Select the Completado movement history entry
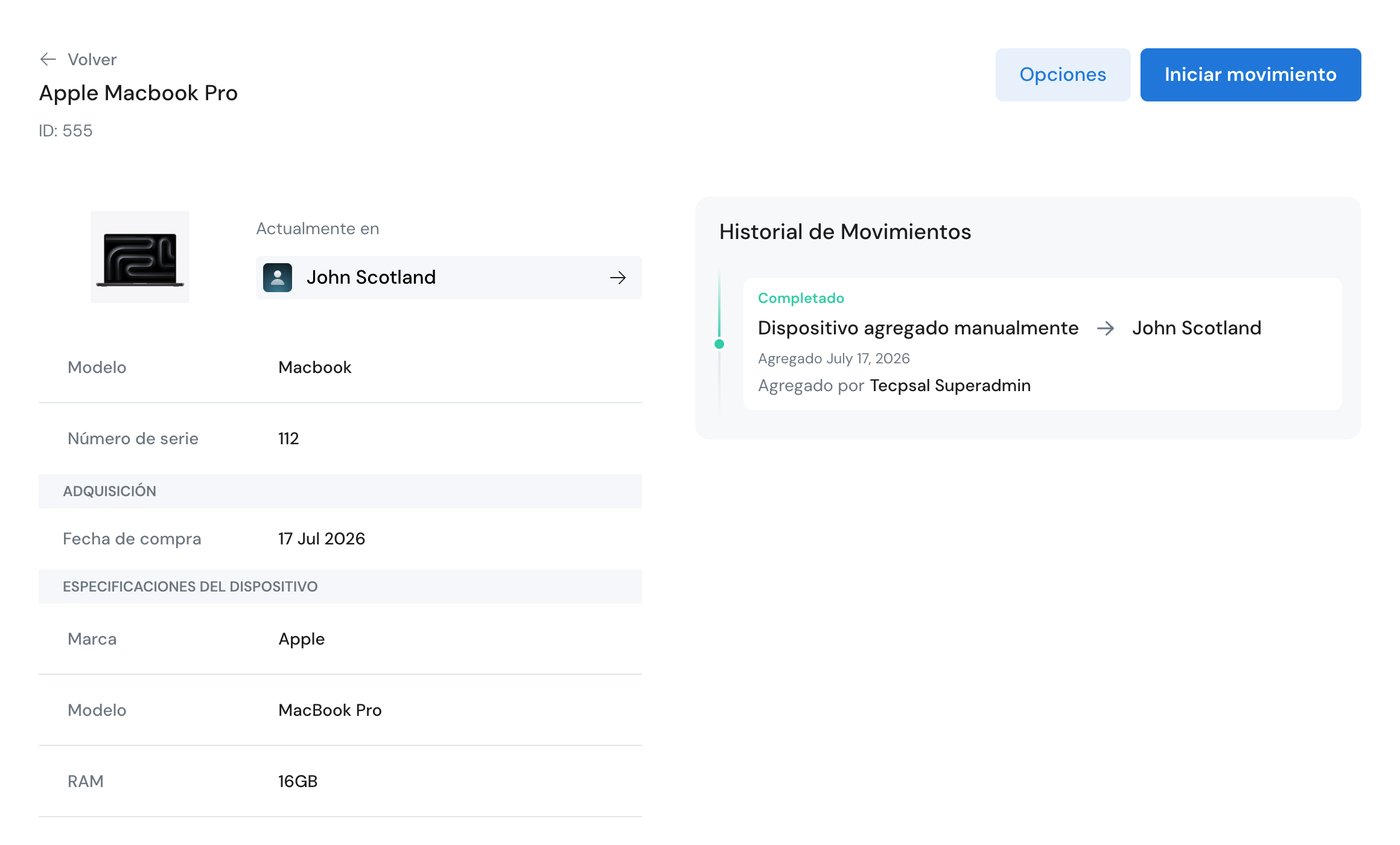The image size is (1400, 845). [x=1042, y=344]
